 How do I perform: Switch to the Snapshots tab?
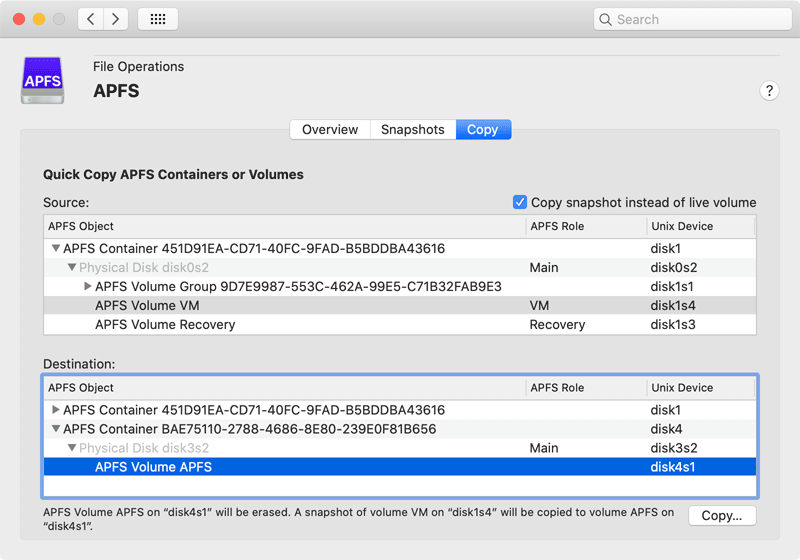(x=413, y=130)
